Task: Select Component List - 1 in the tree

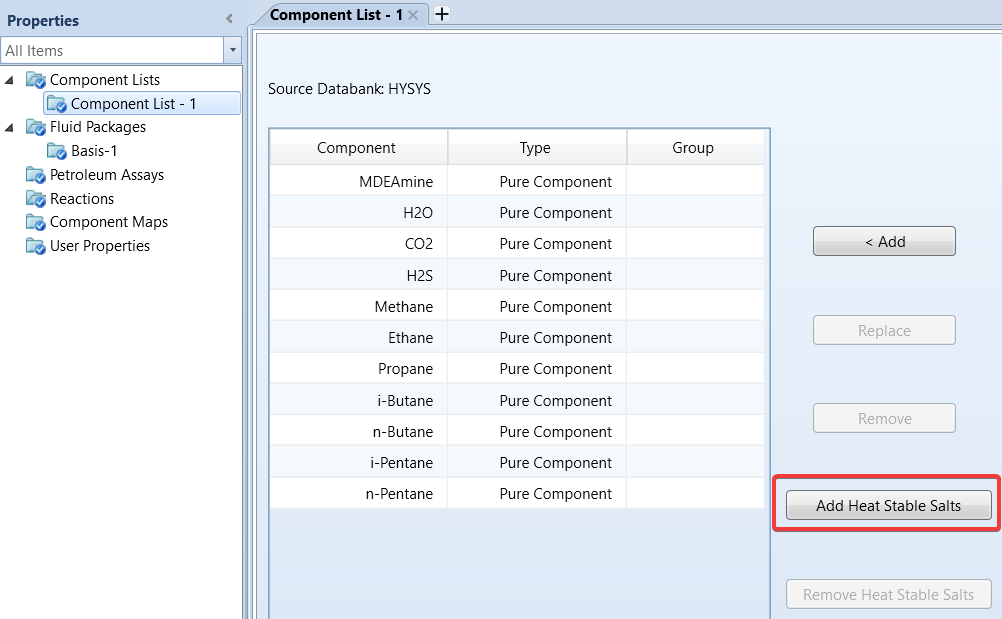Action: click(133, 104)
